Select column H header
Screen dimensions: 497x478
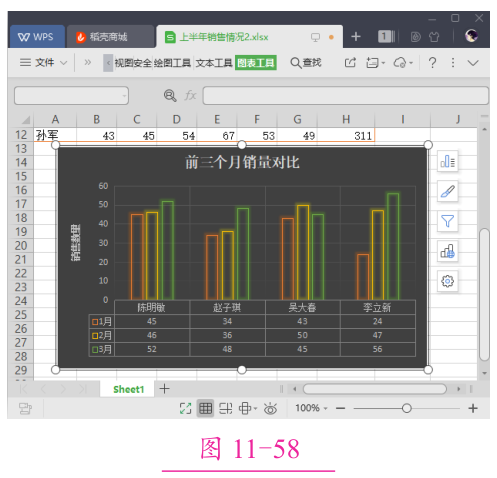[x=346, y=119]
